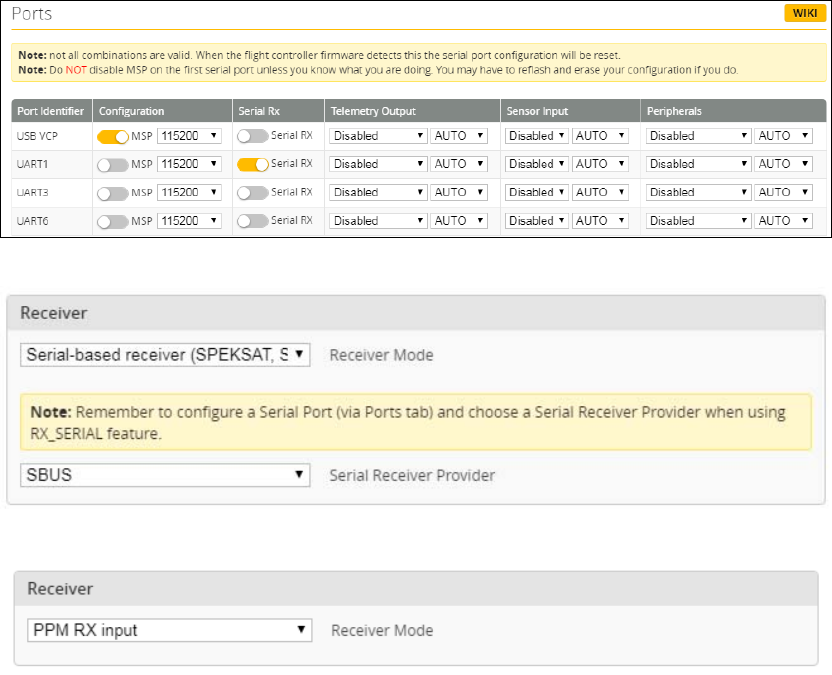Click the Telemetry Output column header

tap(373, 111)
